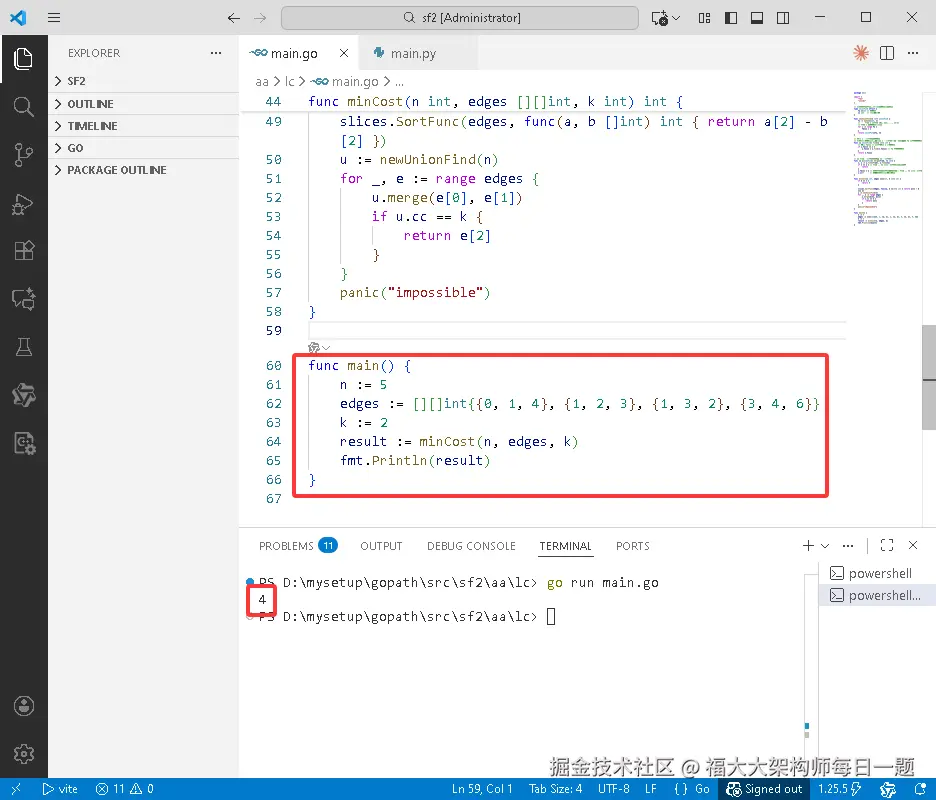Click the aa breadcrumb segment
This screenshot has width=936, height=800.
261,81
